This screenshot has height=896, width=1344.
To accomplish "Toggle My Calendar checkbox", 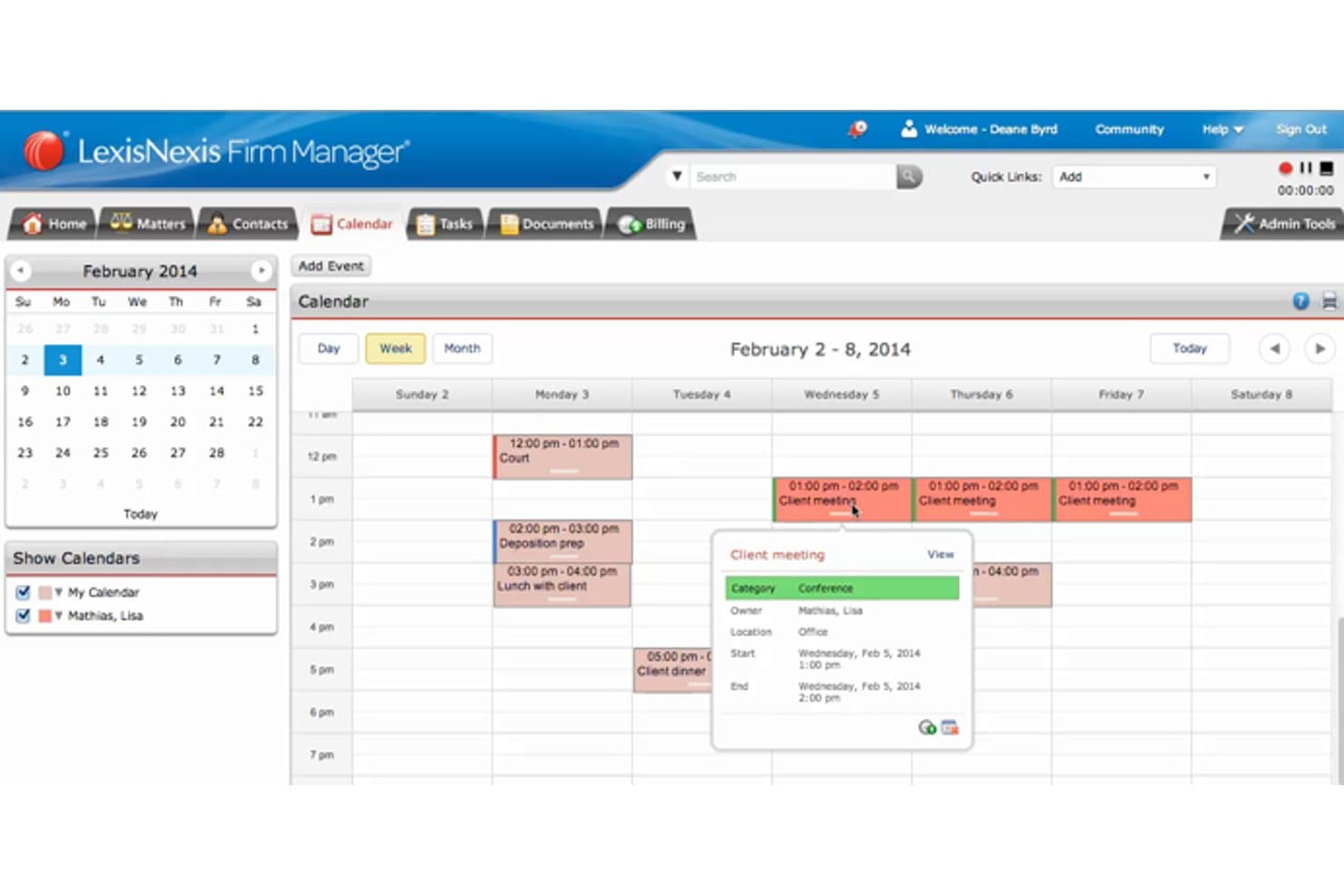I will tap(24, 592).
